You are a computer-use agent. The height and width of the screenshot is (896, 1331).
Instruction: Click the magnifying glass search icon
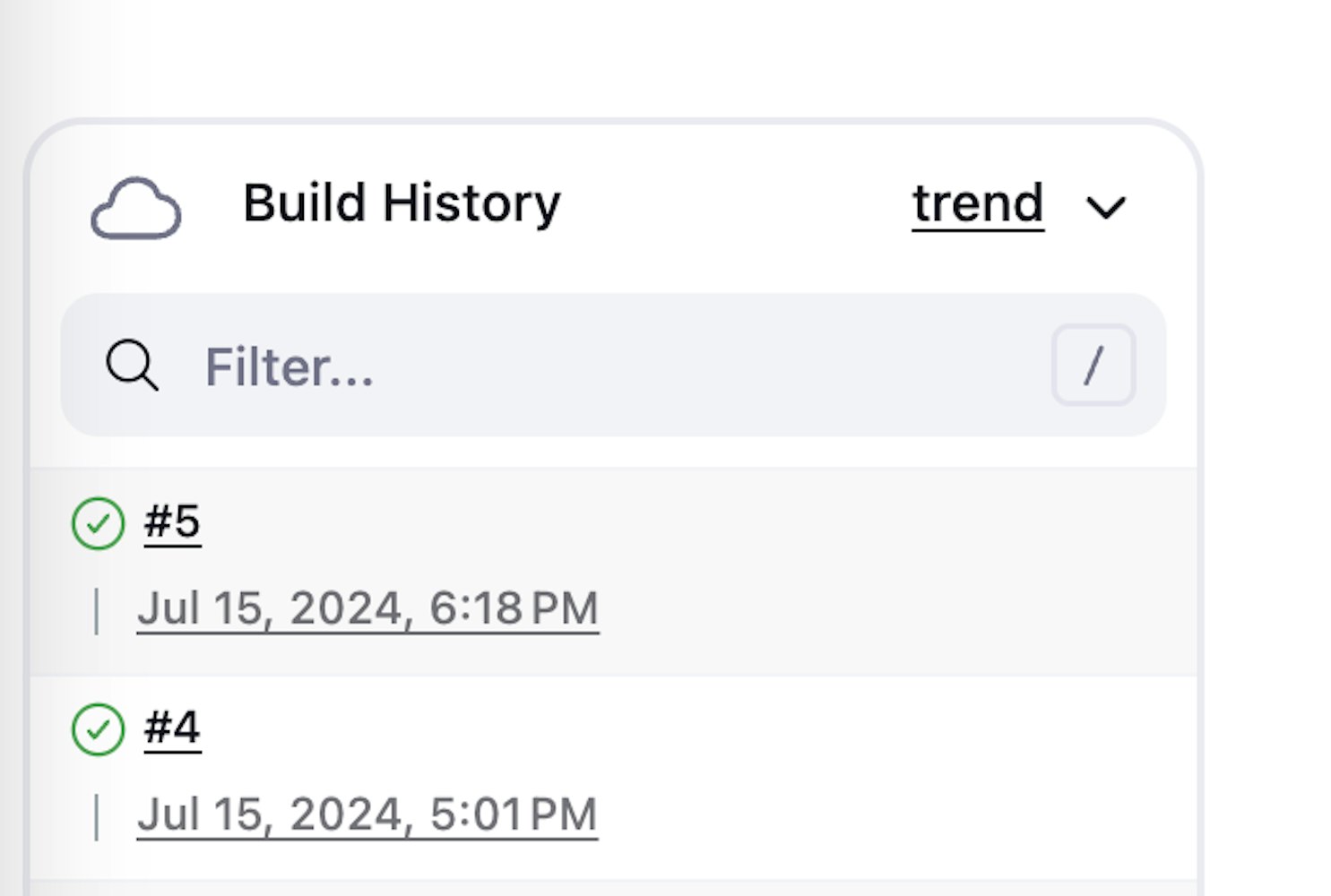coord(133,365)
